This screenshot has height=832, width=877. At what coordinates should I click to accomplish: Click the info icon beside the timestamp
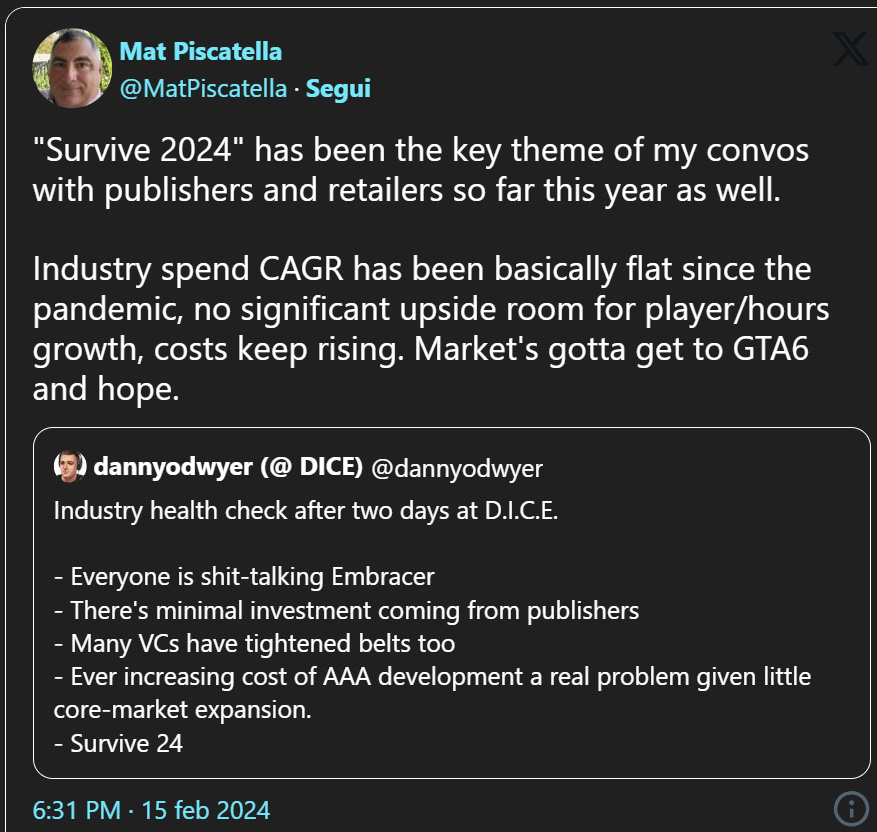coord(849,808)
